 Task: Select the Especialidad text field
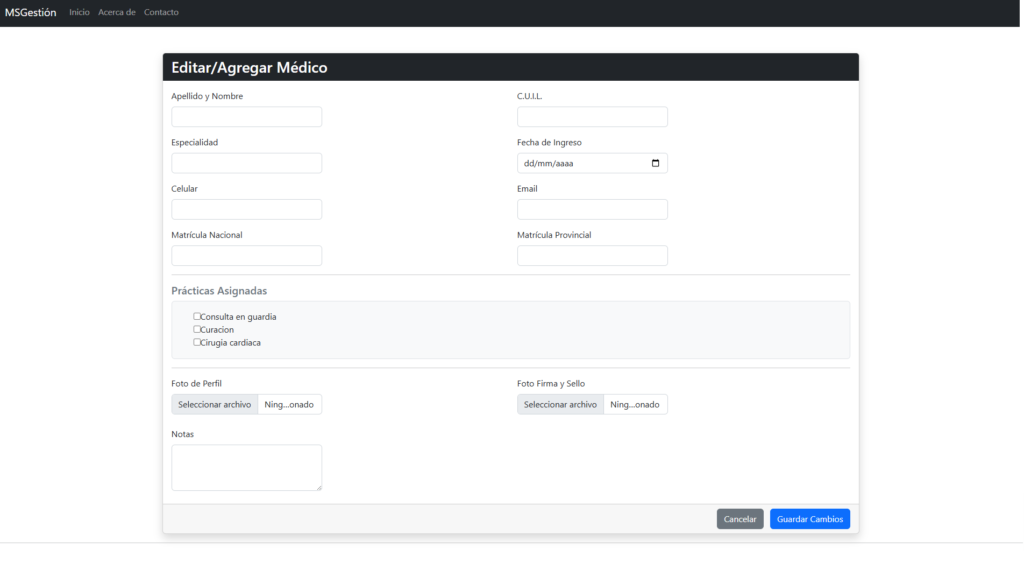[246, 163]
